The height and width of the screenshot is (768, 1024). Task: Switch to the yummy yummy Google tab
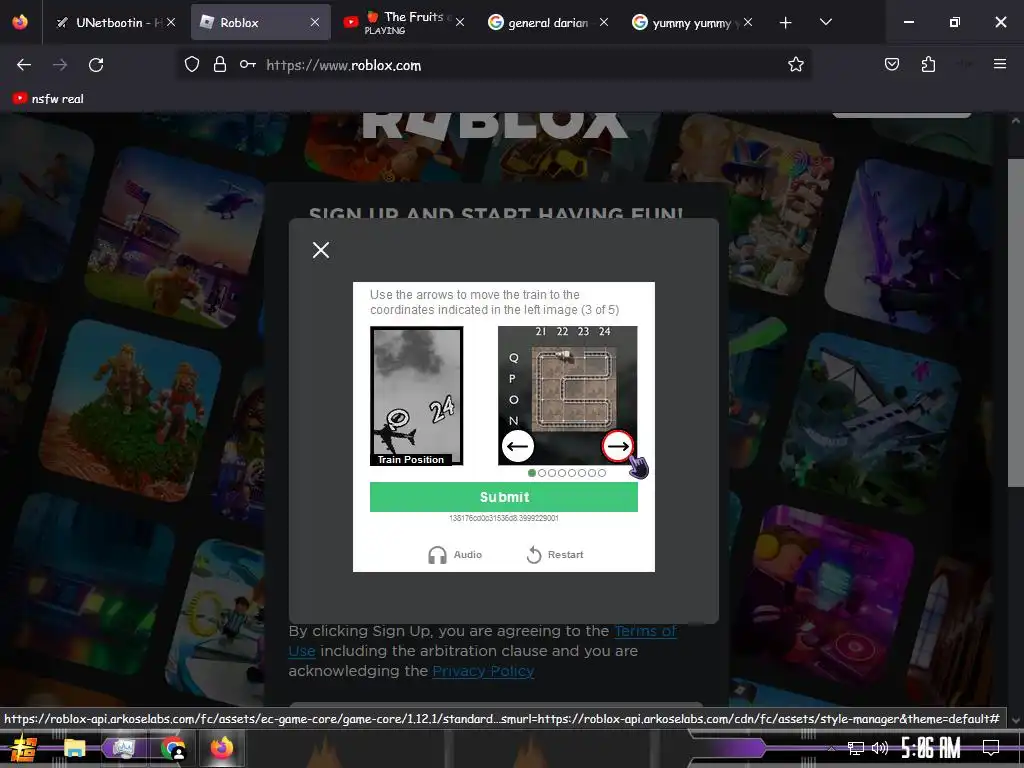691,23
